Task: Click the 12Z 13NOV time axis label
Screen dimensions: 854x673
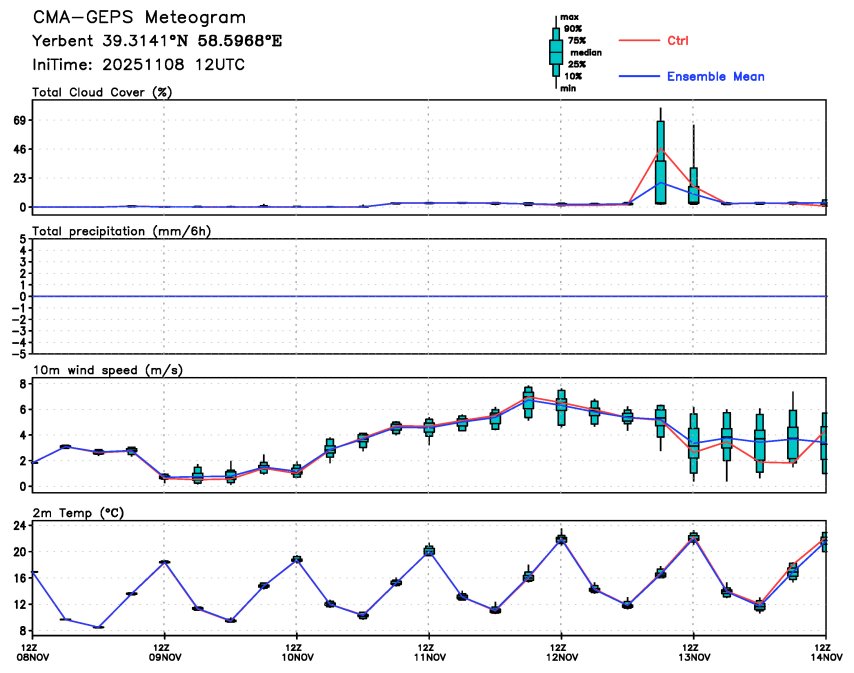Action: tap(692, 652)
